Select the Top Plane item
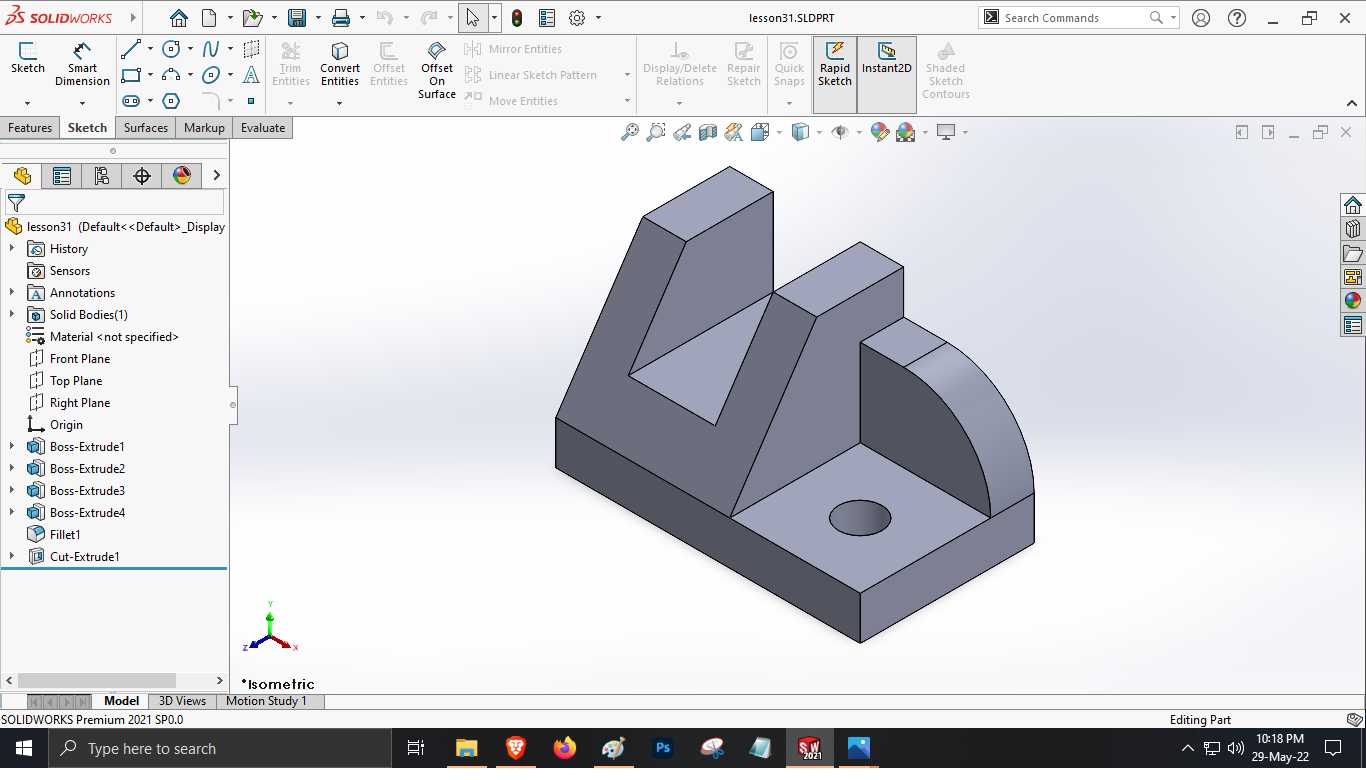Viewport: 1366px width, 780px height. 76,381
